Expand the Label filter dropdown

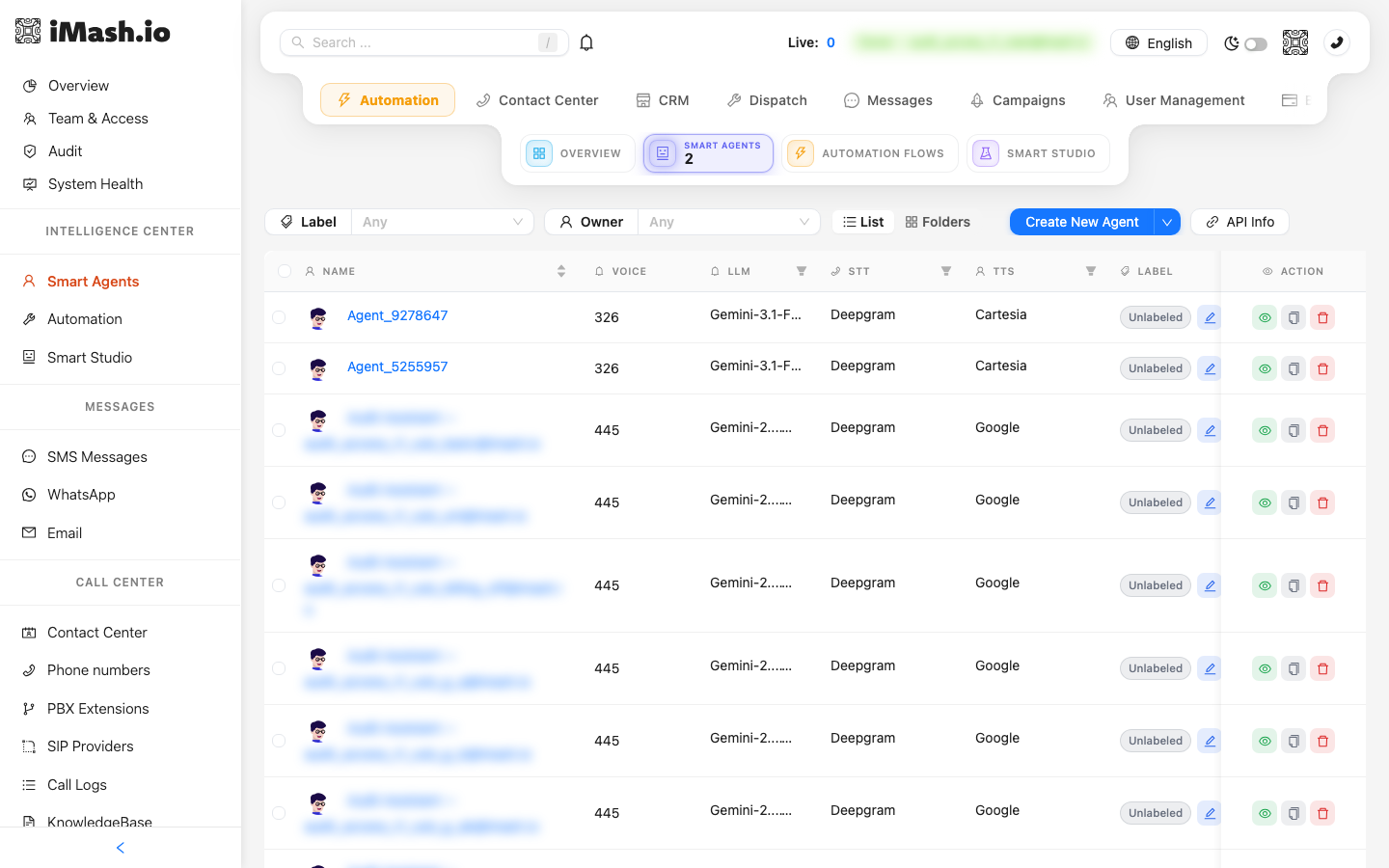coord(443,222)
